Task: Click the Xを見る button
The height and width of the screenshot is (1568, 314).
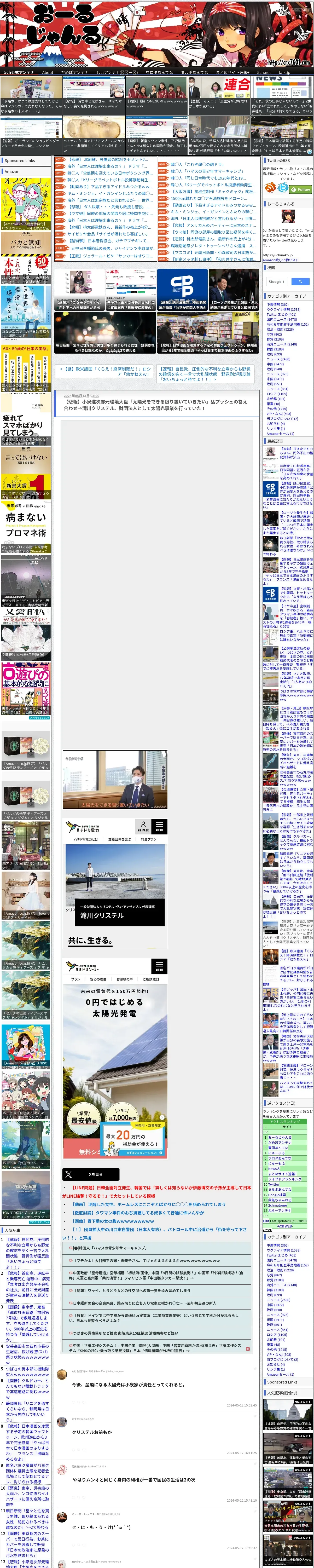Action: click(x=90, y=1174)
